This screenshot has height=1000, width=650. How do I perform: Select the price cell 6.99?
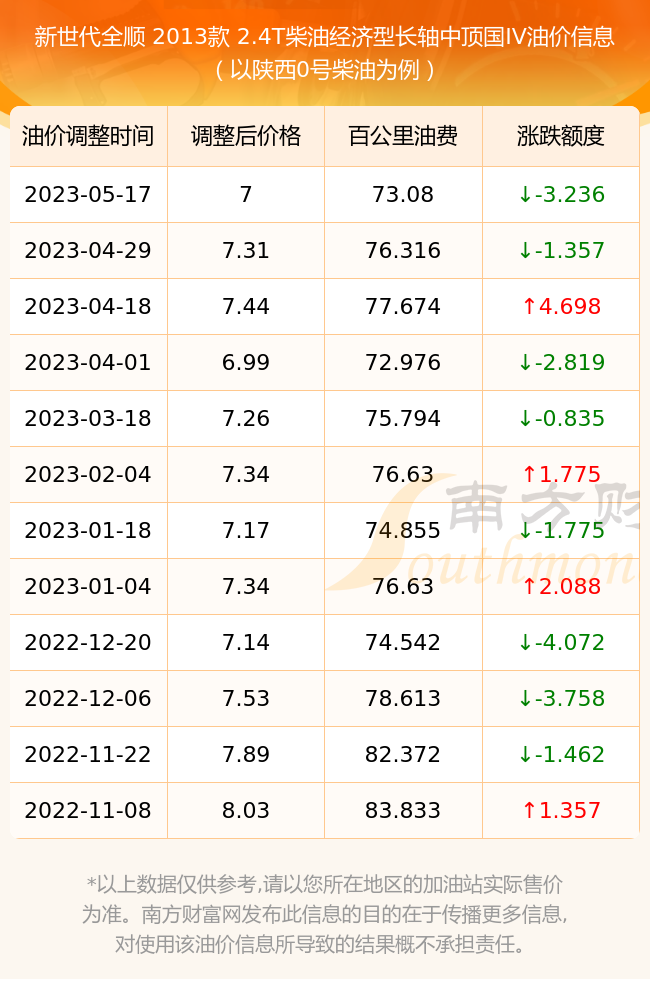point(246,362)
